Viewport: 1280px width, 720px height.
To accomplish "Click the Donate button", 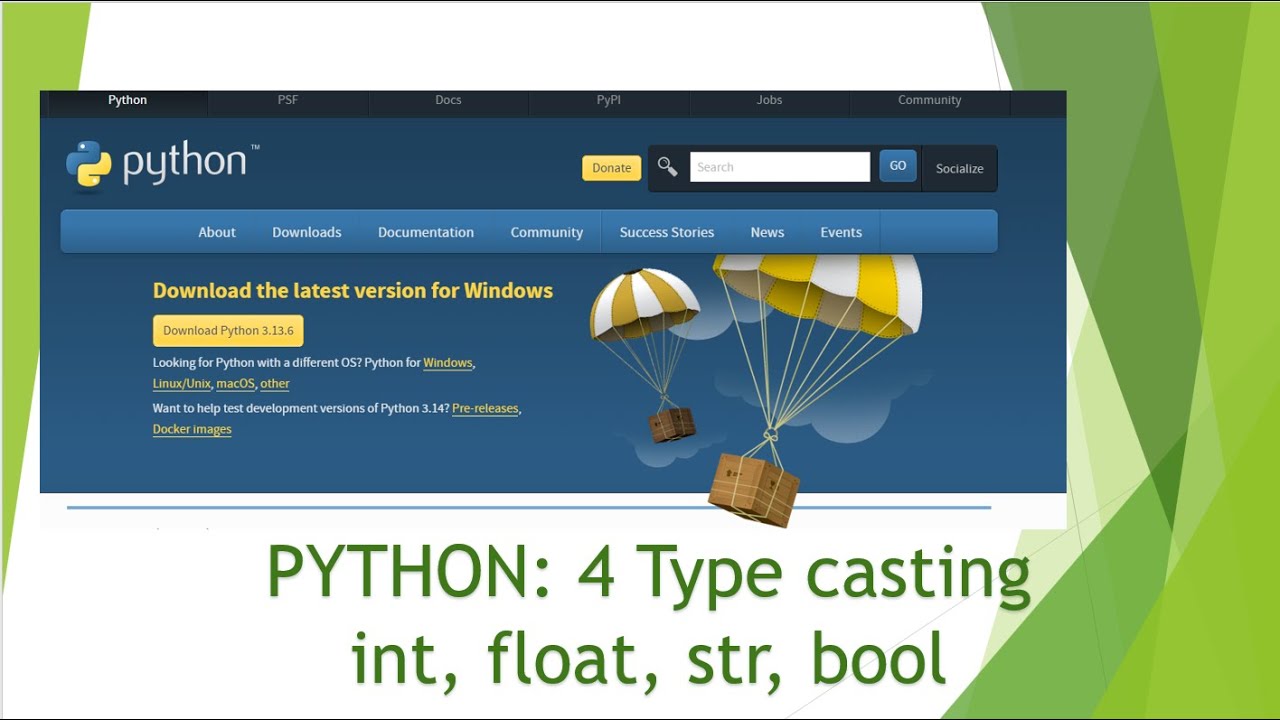I will point(612,168).
